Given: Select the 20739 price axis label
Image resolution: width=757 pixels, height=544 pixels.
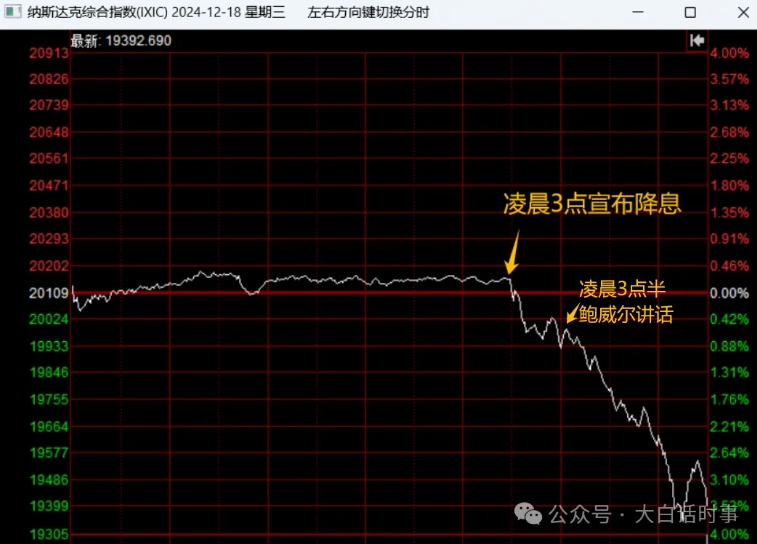Looking at the screenshot, I should [x=49, y=105].
